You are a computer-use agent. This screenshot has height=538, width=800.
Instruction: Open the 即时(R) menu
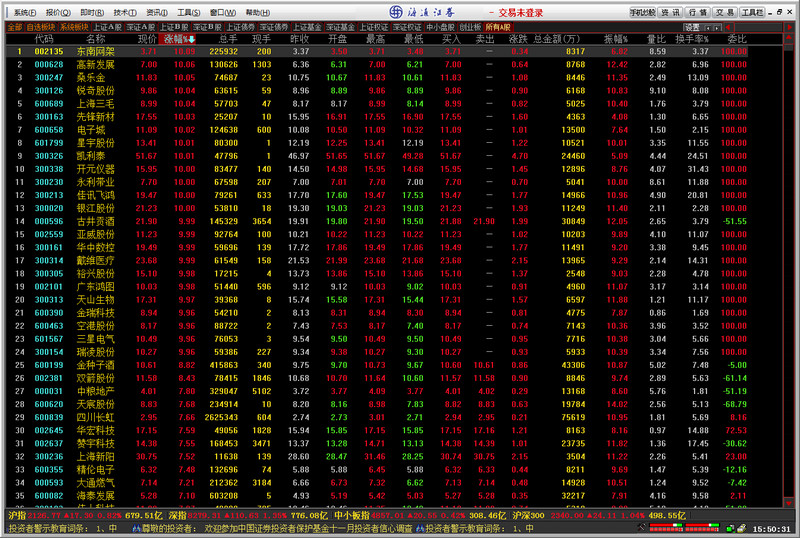92,12
